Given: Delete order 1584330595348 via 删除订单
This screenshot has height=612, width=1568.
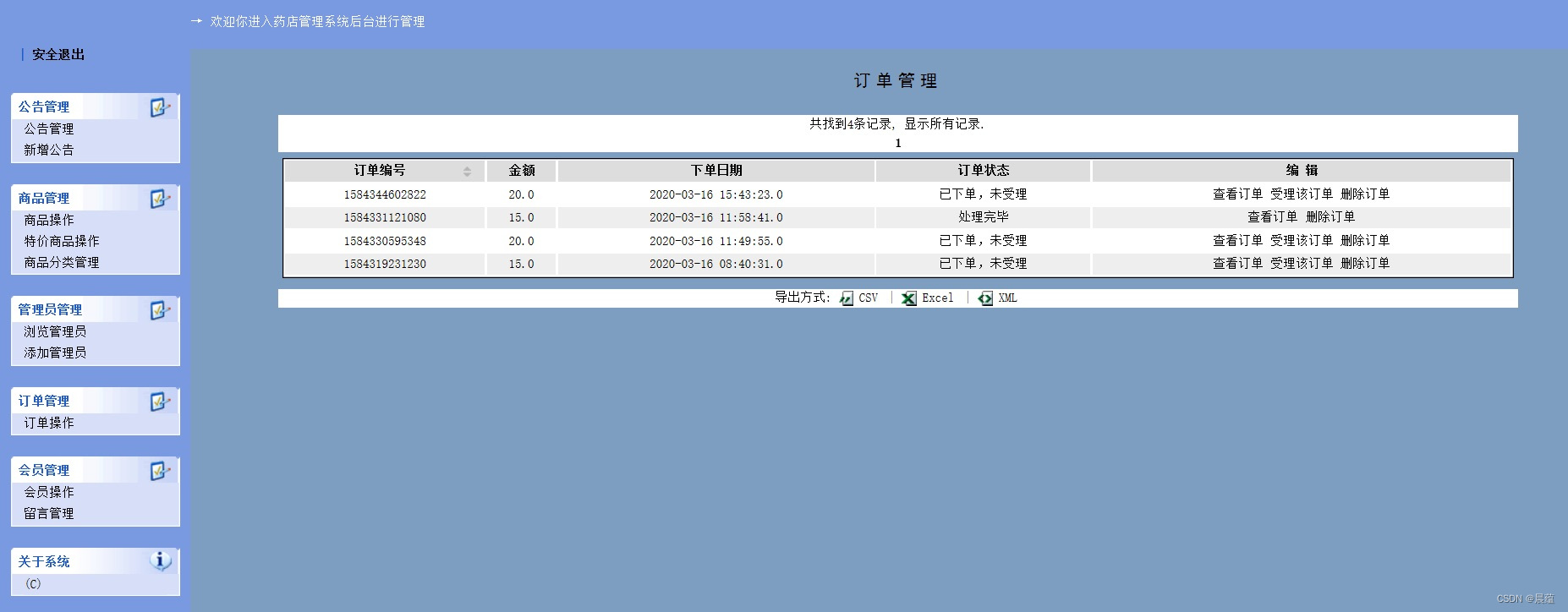Looking at the screenshot, I should pyautogui.click(x=1365, y=241).
